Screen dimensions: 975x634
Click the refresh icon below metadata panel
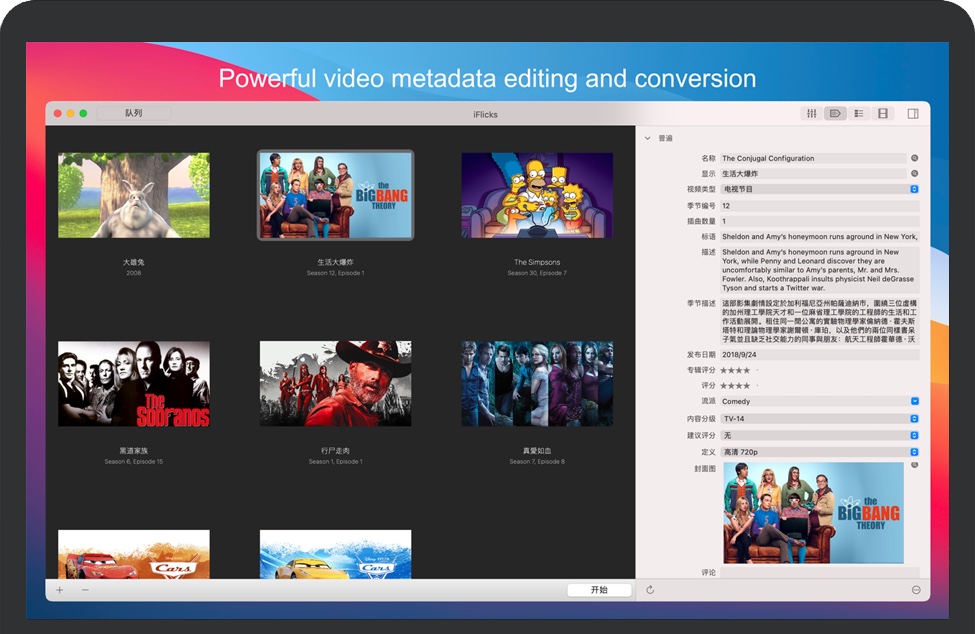[x=650, y=590]
